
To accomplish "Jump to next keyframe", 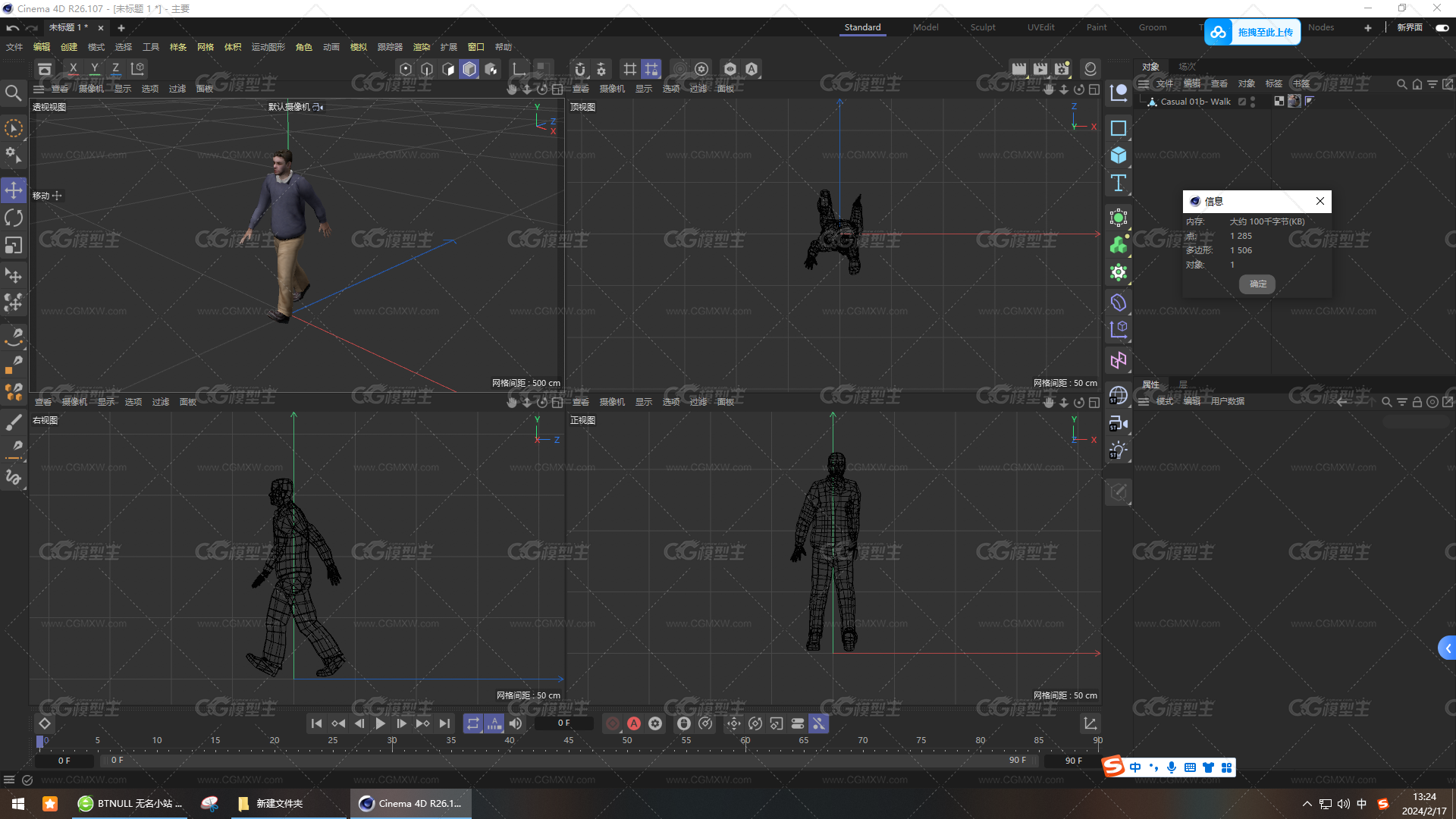I will 422,723.
